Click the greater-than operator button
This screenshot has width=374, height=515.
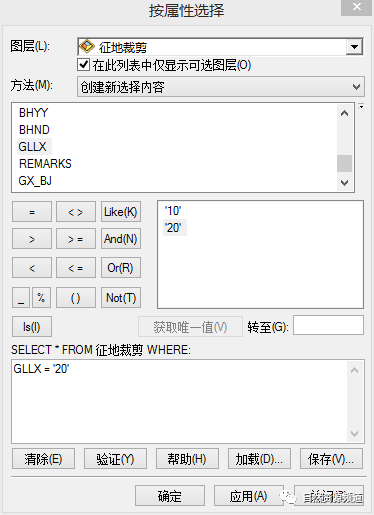pos(32,239)
